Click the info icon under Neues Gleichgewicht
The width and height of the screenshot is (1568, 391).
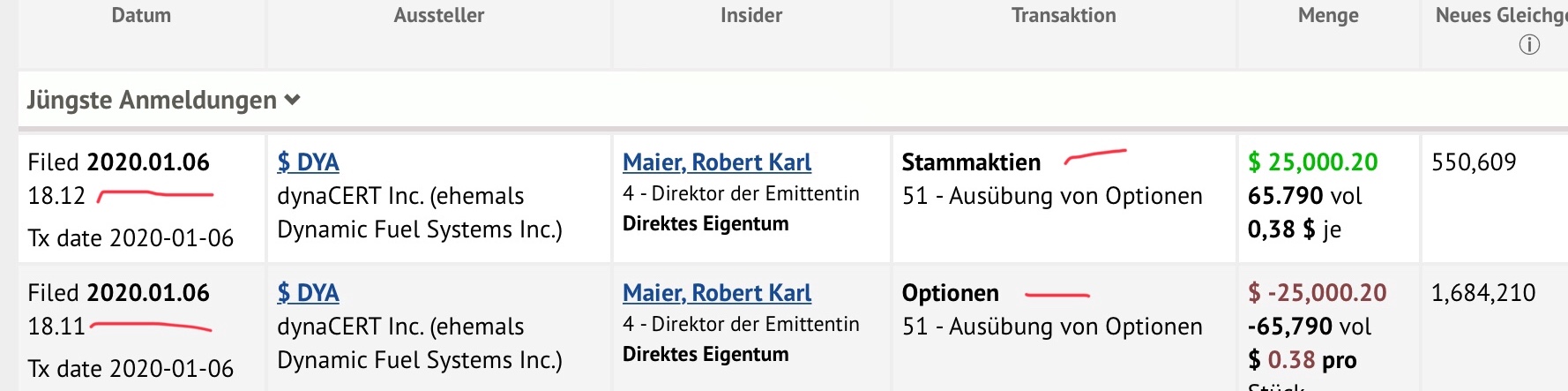1529,45
